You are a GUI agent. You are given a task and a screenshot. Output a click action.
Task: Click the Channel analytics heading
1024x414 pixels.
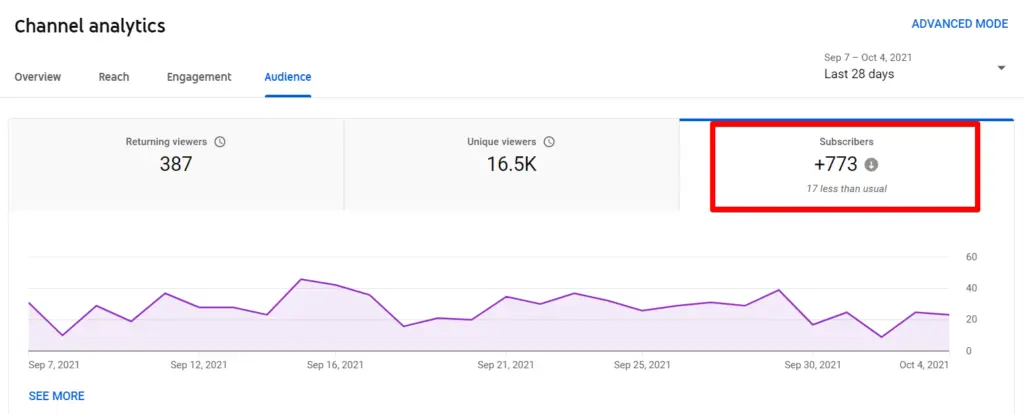click(90, 25)
